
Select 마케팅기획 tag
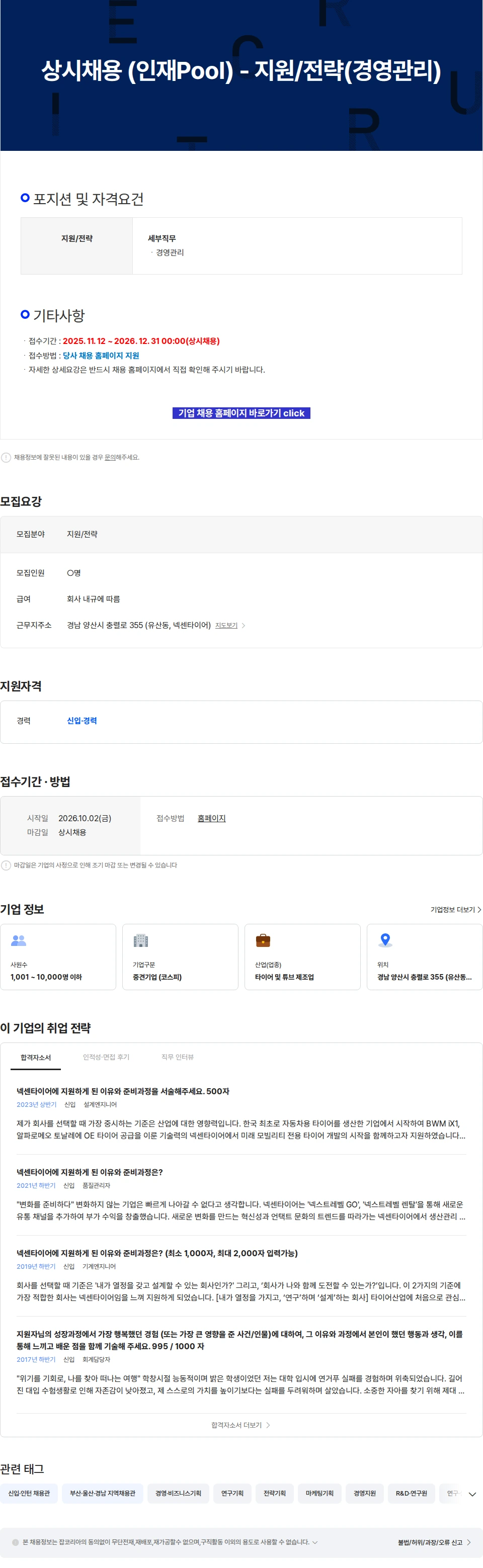click(x=320, y=1493)
